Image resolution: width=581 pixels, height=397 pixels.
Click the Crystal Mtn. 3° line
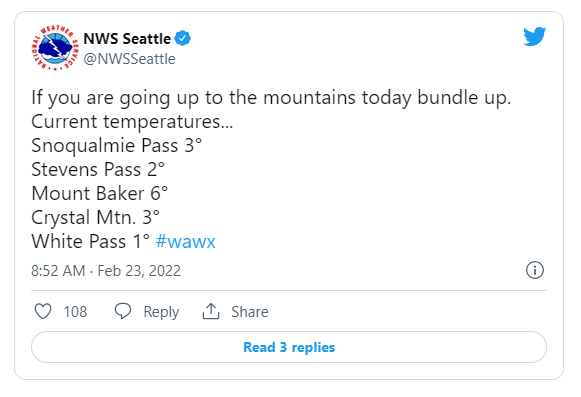[x=96, y=218]
